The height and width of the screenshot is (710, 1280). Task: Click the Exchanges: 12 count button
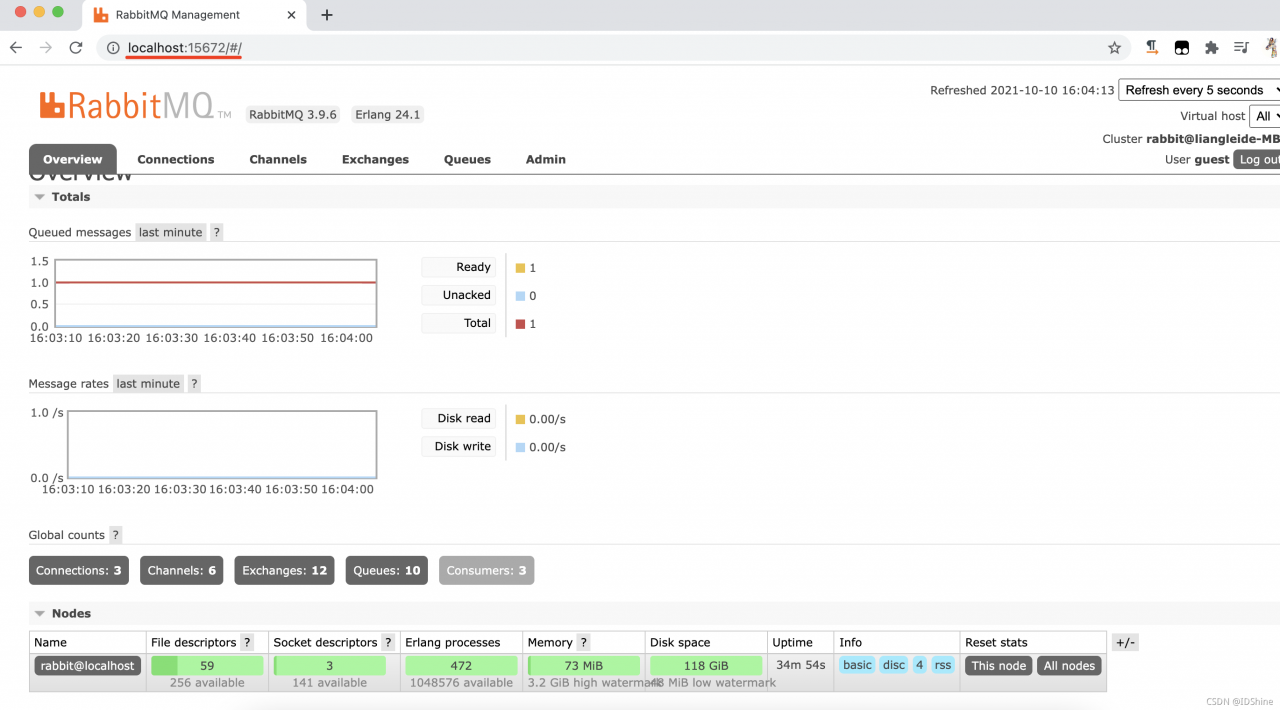tap(284, 571)
